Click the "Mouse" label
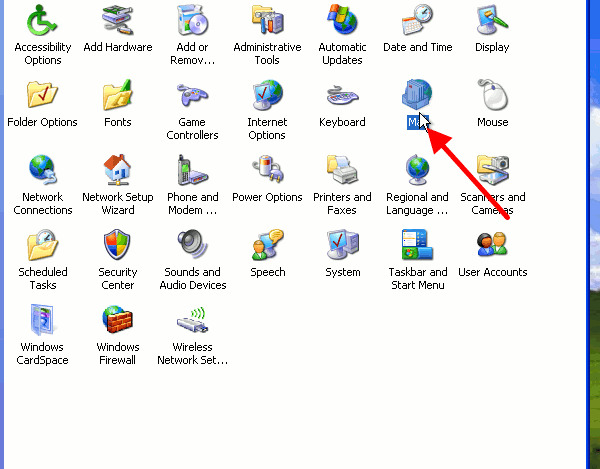 [492, 122]
